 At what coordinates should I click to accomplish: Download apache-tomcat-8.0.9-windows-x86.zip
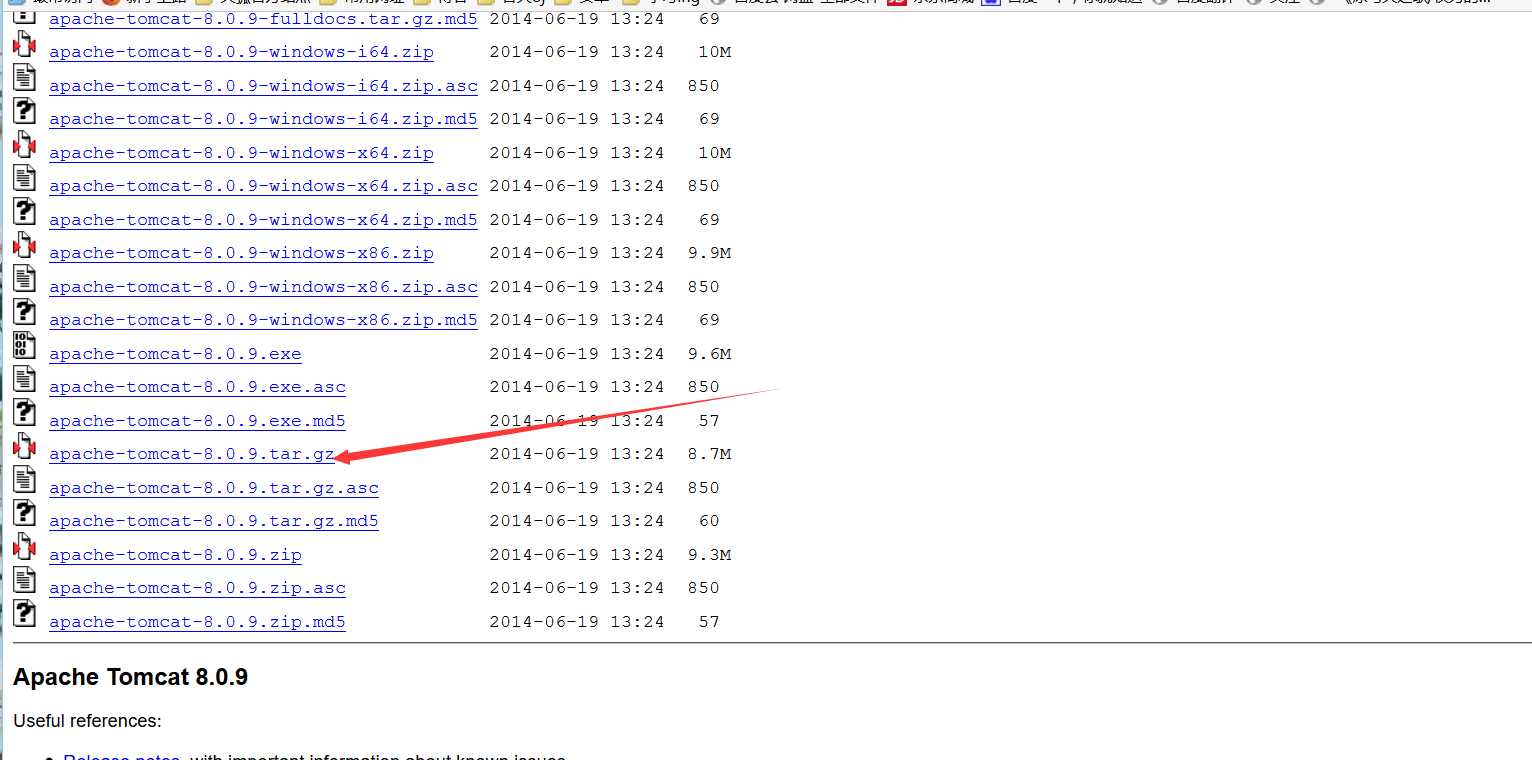tap(241, 253)
